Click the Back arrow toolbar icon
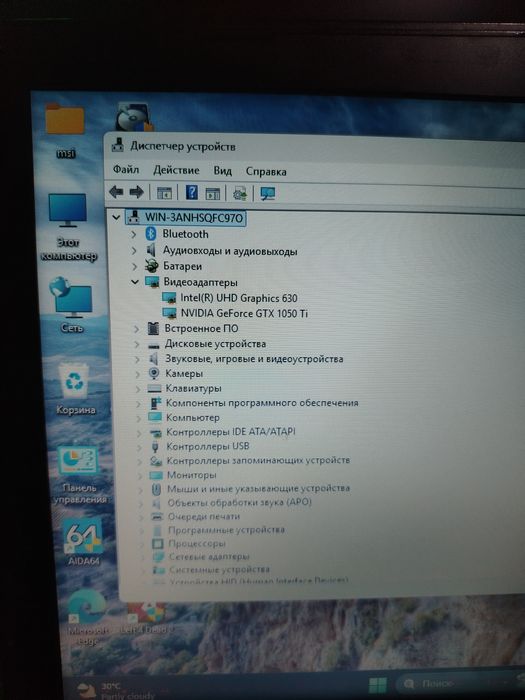Viewport: 525px width, 700px height. click(x=116, y=192)
